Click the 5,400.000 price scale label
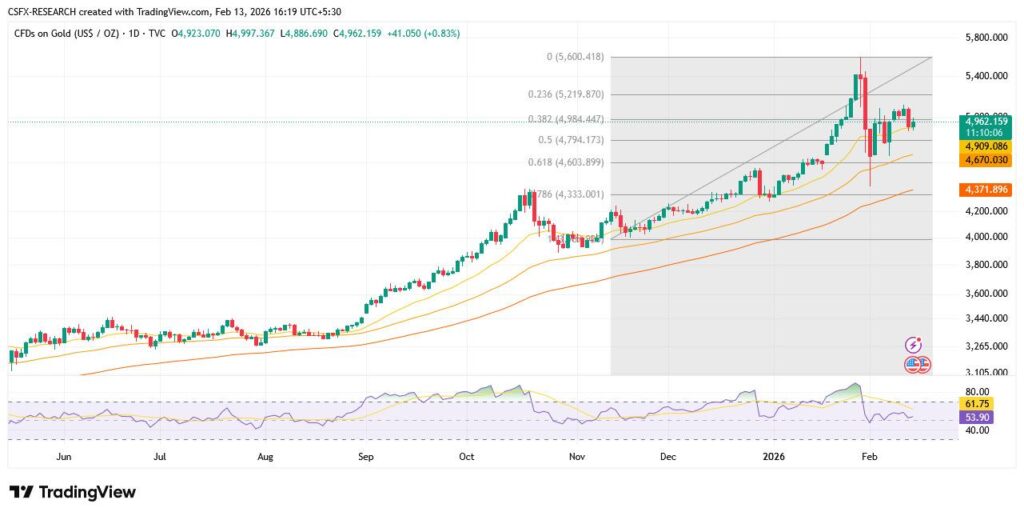This screenshot has width=1024, height=516. click(x=984, y=76)
